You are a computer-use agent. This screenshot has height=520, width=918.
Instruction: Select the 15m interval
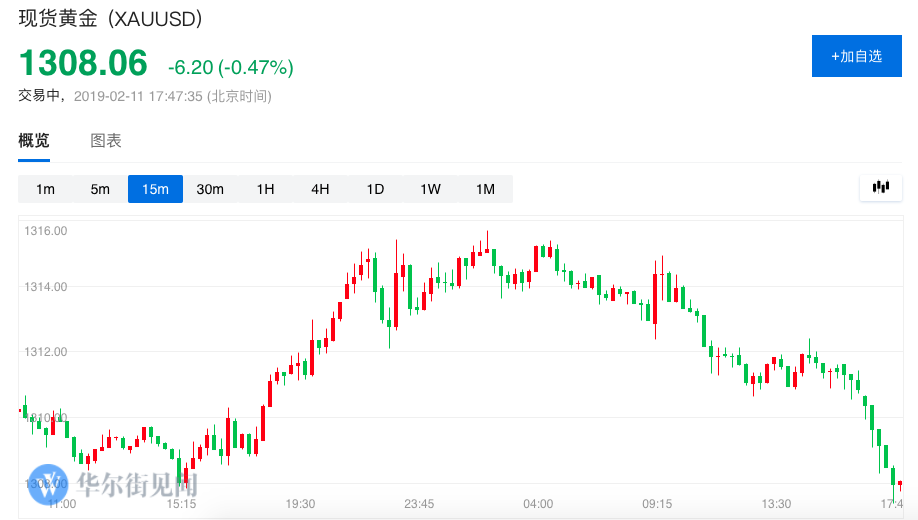155,189
